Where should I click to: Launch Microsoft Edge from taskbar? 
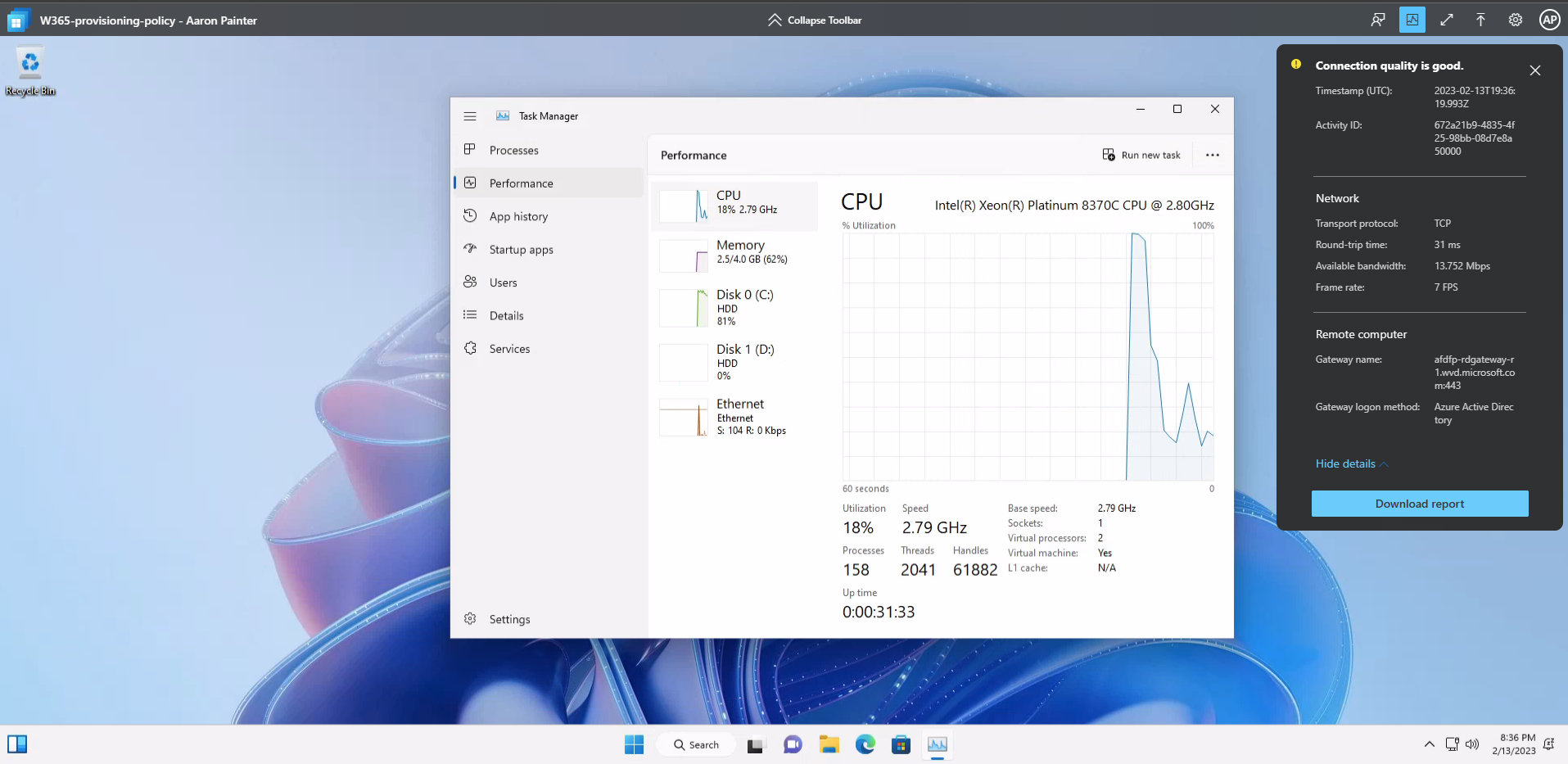(x=865, y=745)
